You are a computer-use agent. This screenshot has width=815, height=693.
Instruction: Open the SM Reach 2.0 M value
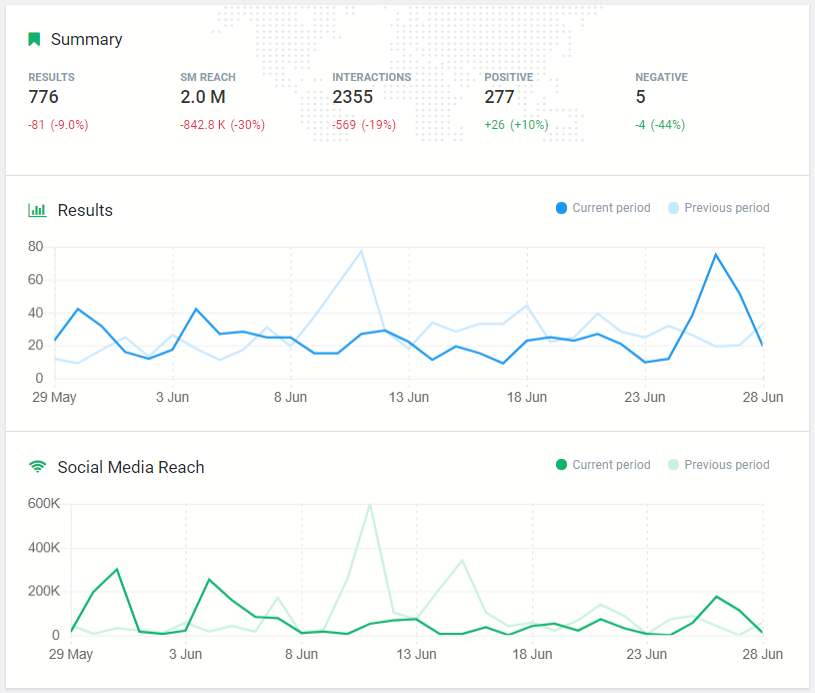[x=202, y=97]
